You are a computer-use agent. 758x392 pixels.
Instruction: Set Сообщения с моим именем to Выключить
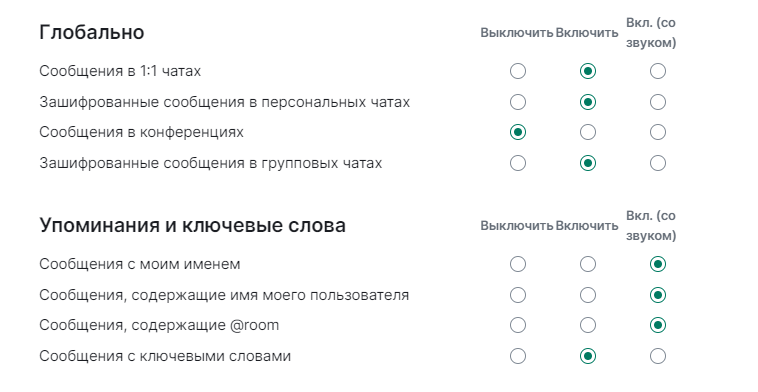click(518, 264)
